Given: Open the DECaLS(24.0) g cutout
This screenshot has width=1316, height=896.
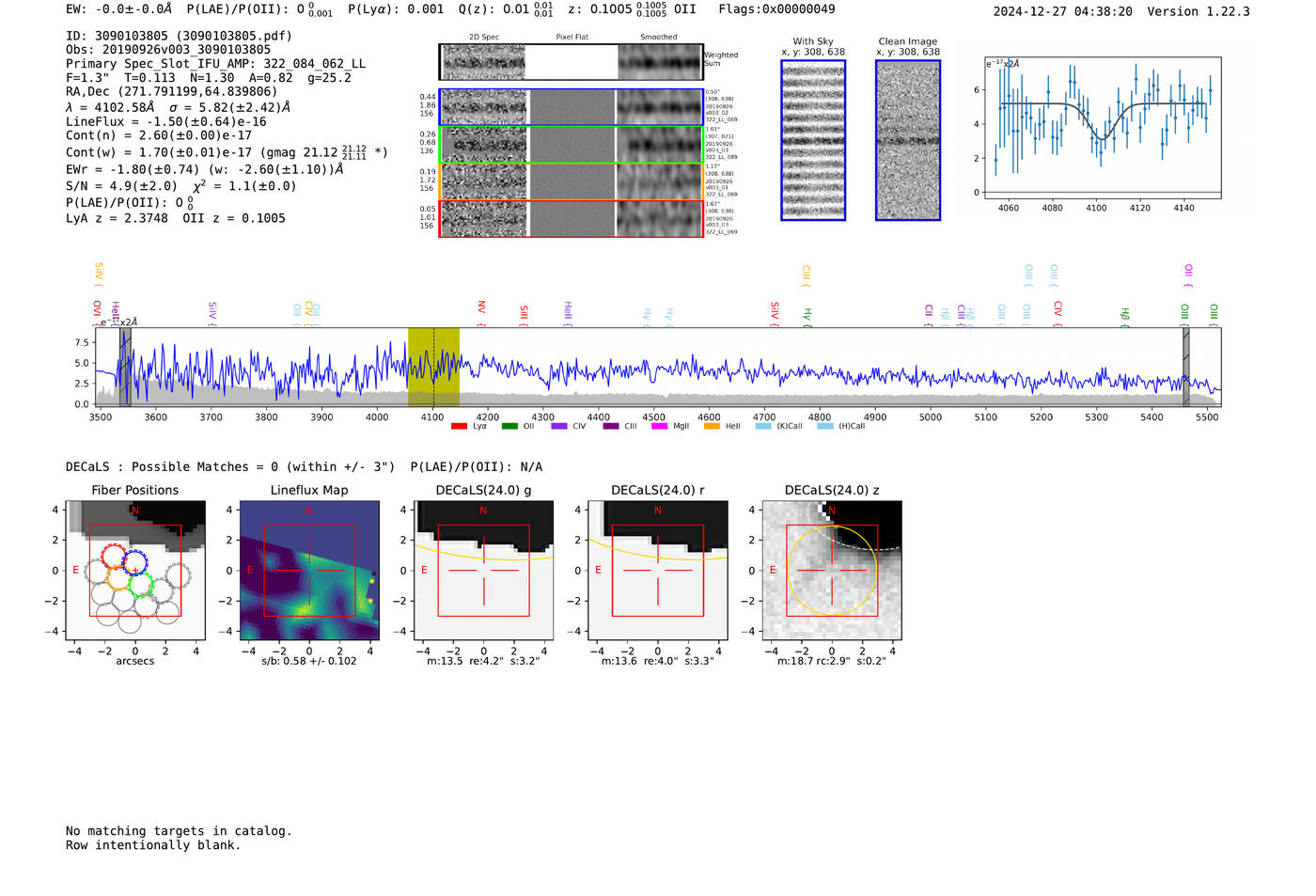Looking at the screenshot, I should coord(483,570).
